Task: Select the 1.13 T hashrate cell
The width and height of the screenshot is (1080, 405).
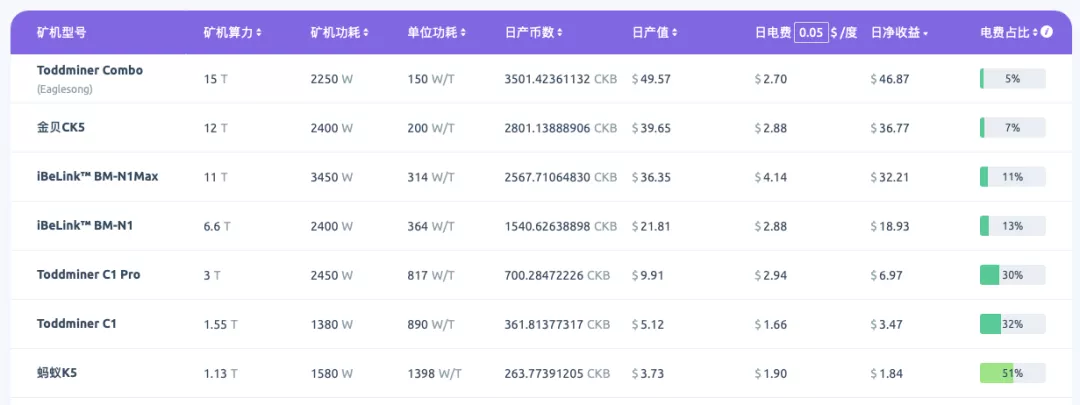Action: pos(220,373)
